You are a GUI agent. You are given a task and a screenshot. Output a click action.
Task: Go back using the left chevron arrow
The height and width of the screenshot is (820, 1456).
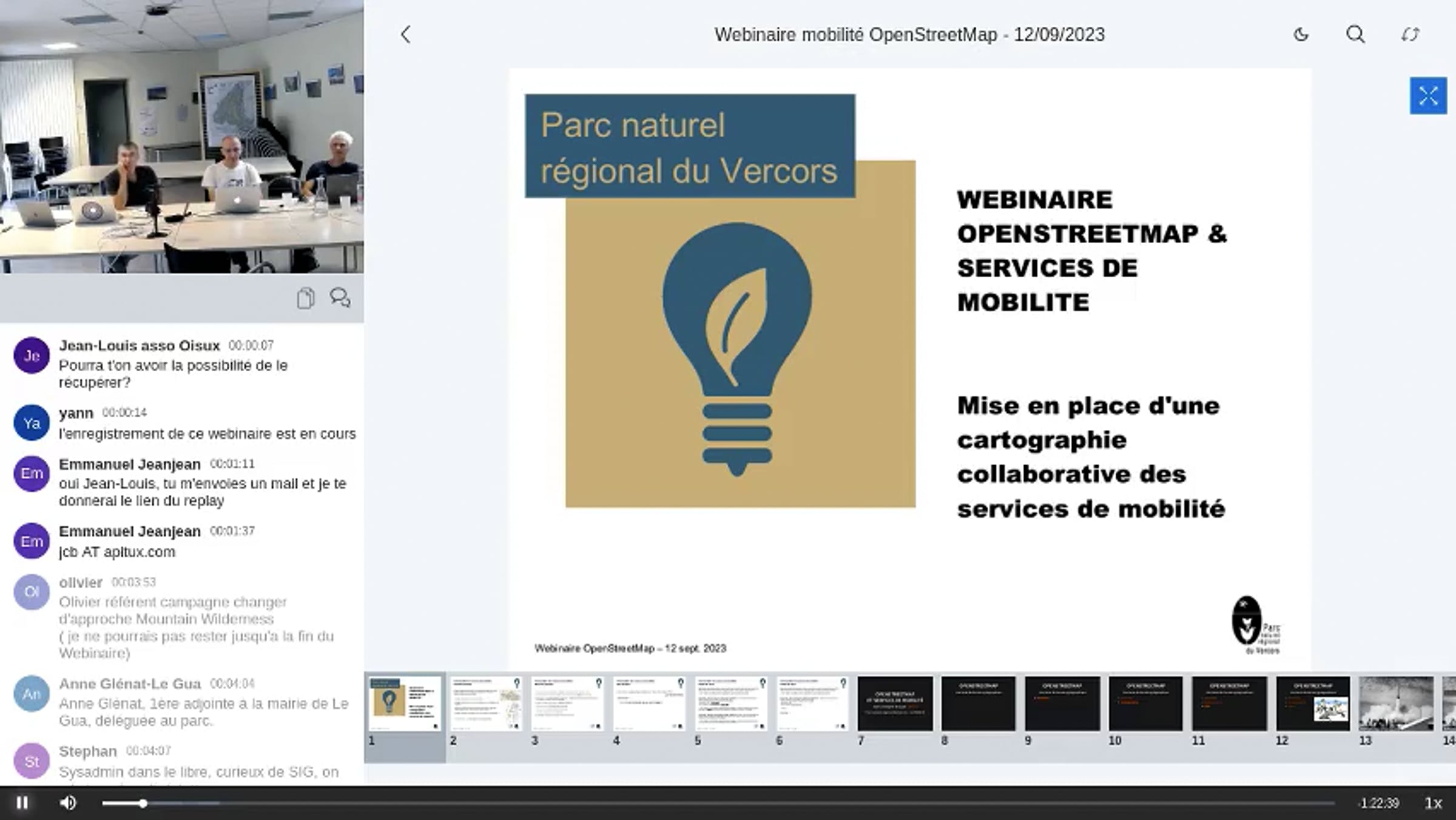[406, 35]
